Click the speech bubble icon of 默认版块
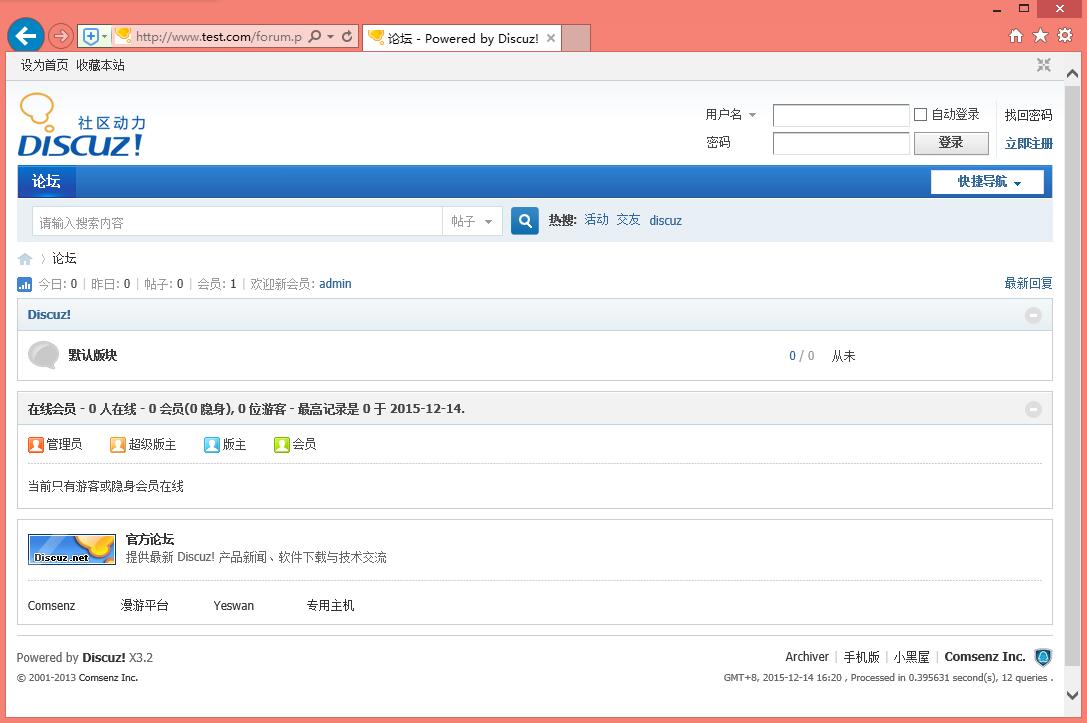The width and height of the screenshot is (1087, 723). (43, 355)
